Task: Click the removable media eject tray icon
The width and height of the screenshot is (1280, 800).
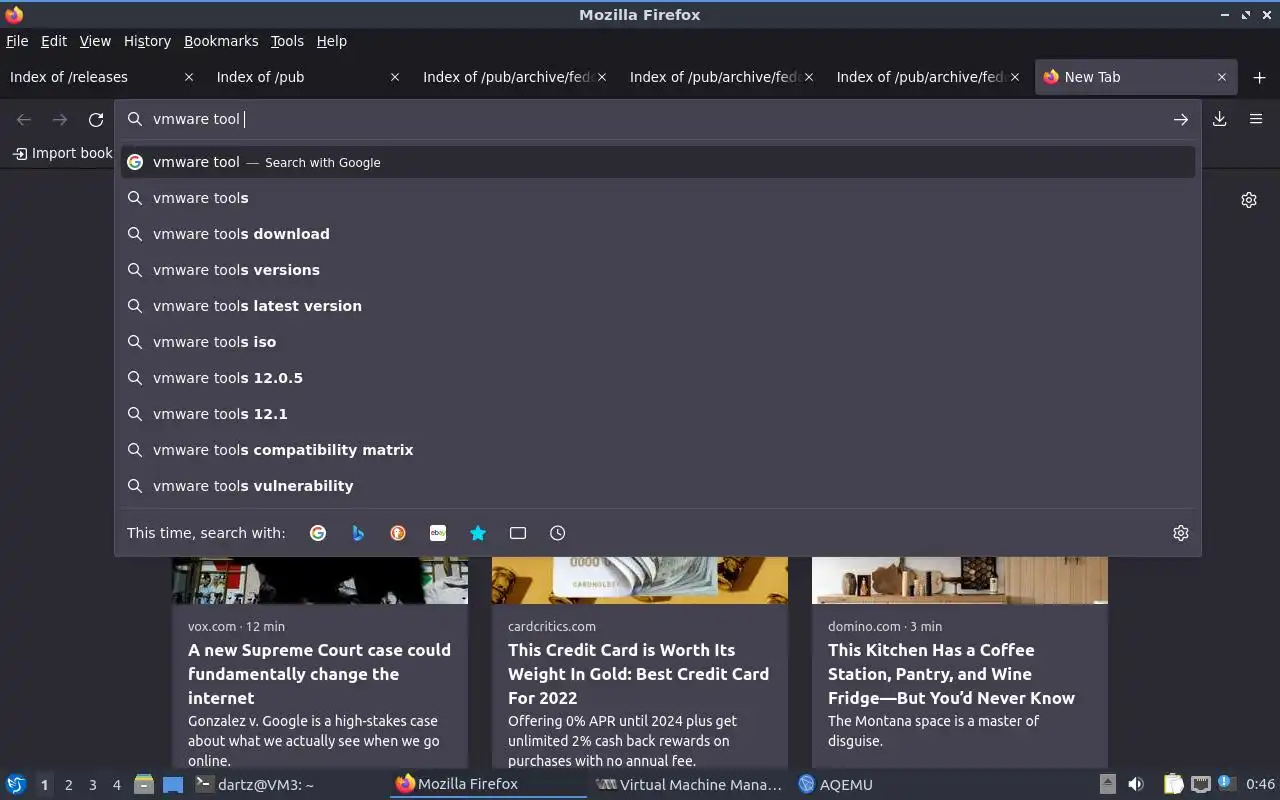Action: 1107,785
